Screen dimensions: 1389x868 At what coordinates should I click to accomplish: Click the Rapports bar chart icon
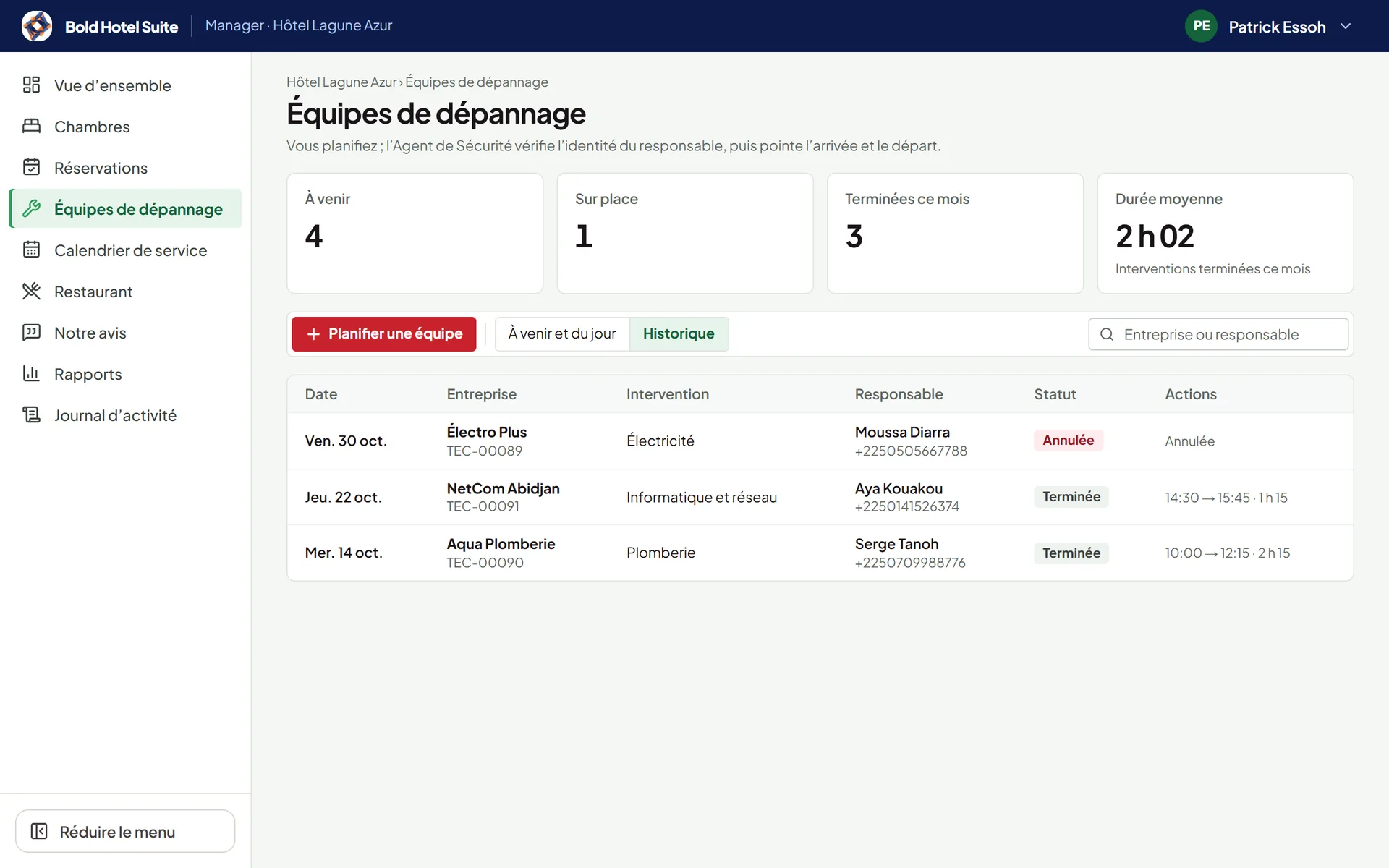click(x=31, y=374)
